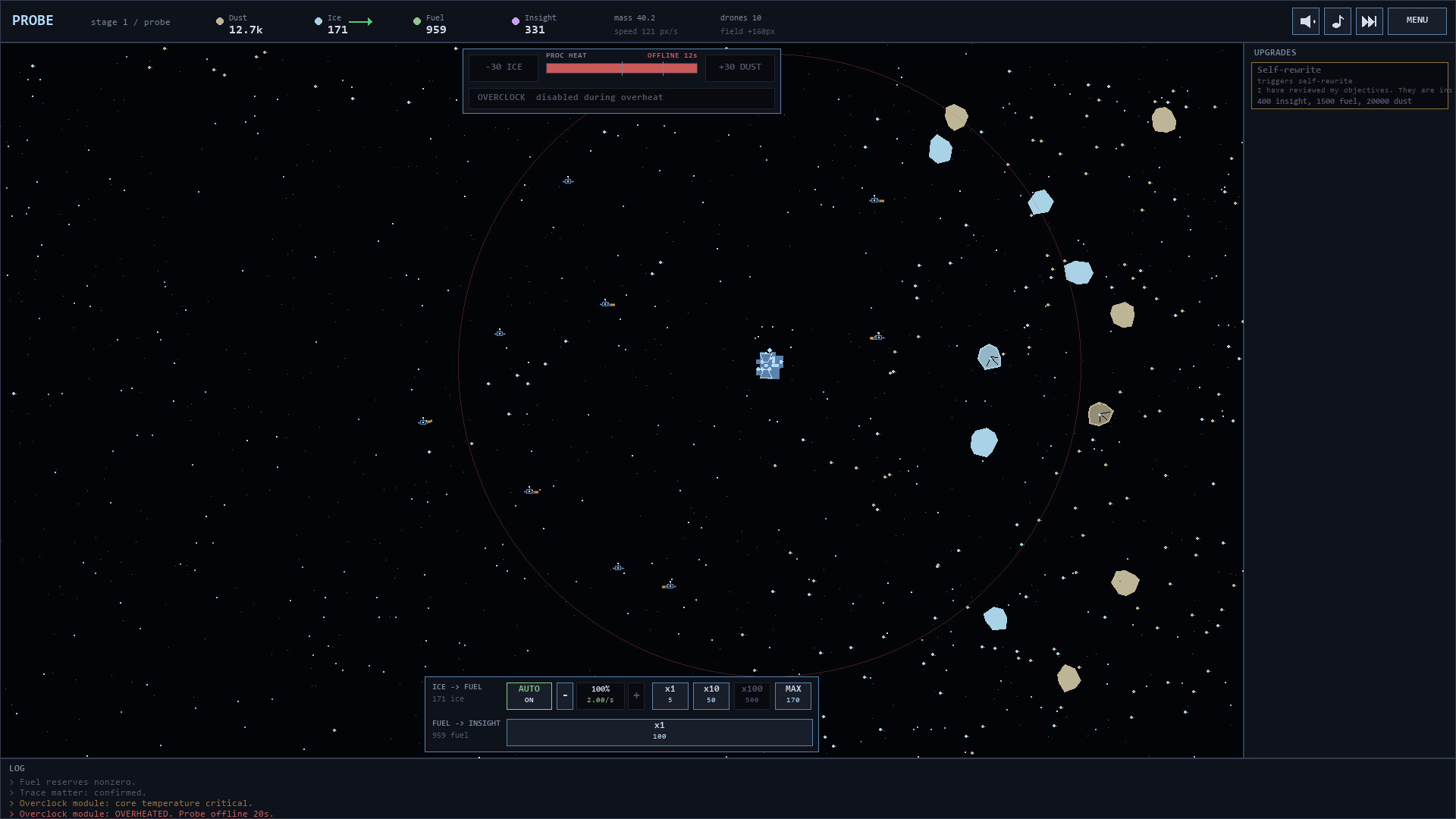This screenshot has width=1456, height=819.
Task: Toggle music using the note icon
Action: [x=1337, y=21]
